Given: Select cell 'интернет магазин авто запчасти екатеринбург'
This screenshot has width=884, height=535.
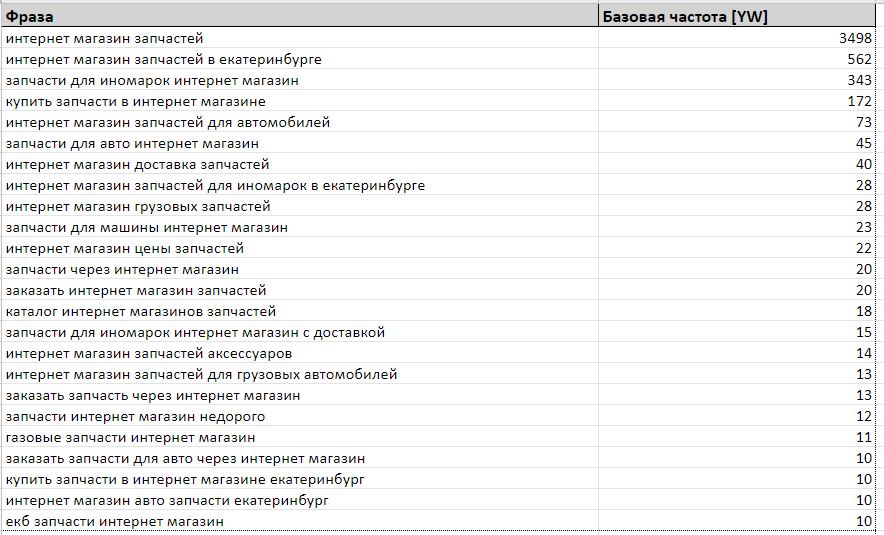Looking at the screenshot, I should tap(299, 501).
